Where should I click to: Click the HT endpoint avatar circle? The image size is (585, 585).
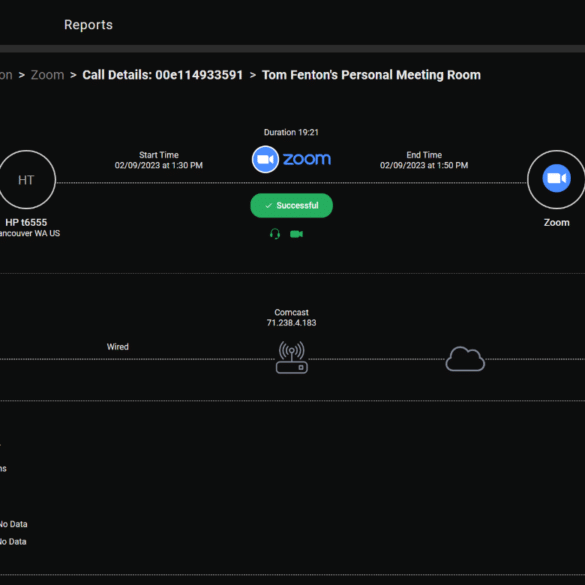[x=26, y=180]
